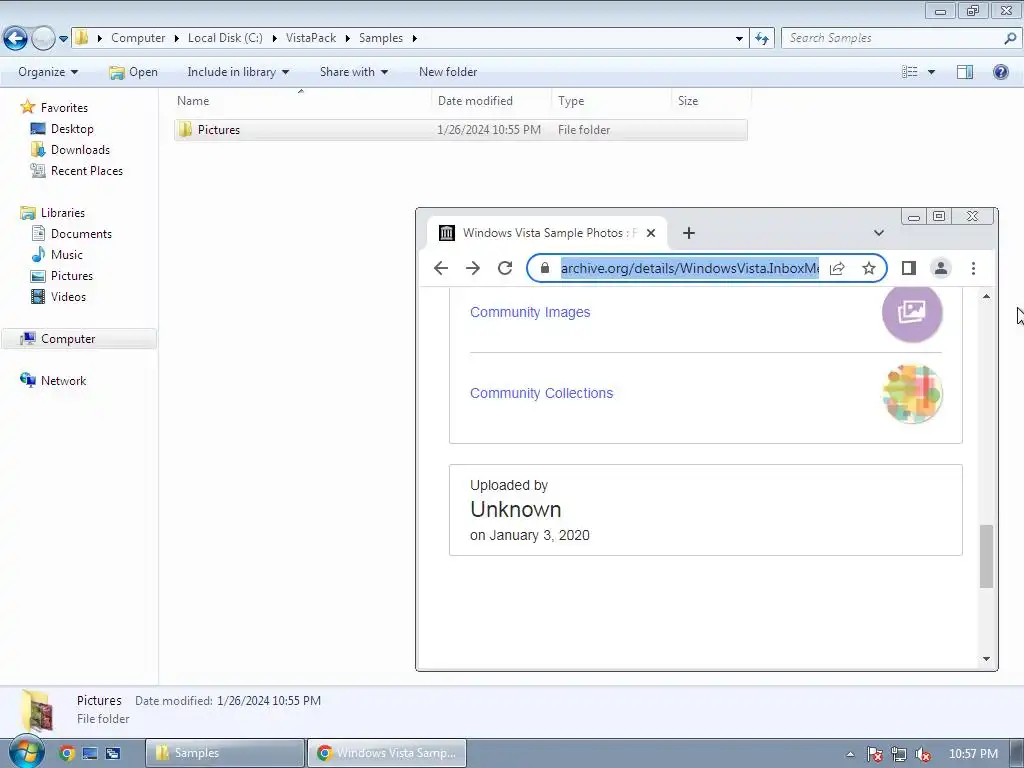The height and width of the screenshot is (768, 1024).
Task: Select the Local Disk (C:) breadcrumb
Action: [225, 39]
